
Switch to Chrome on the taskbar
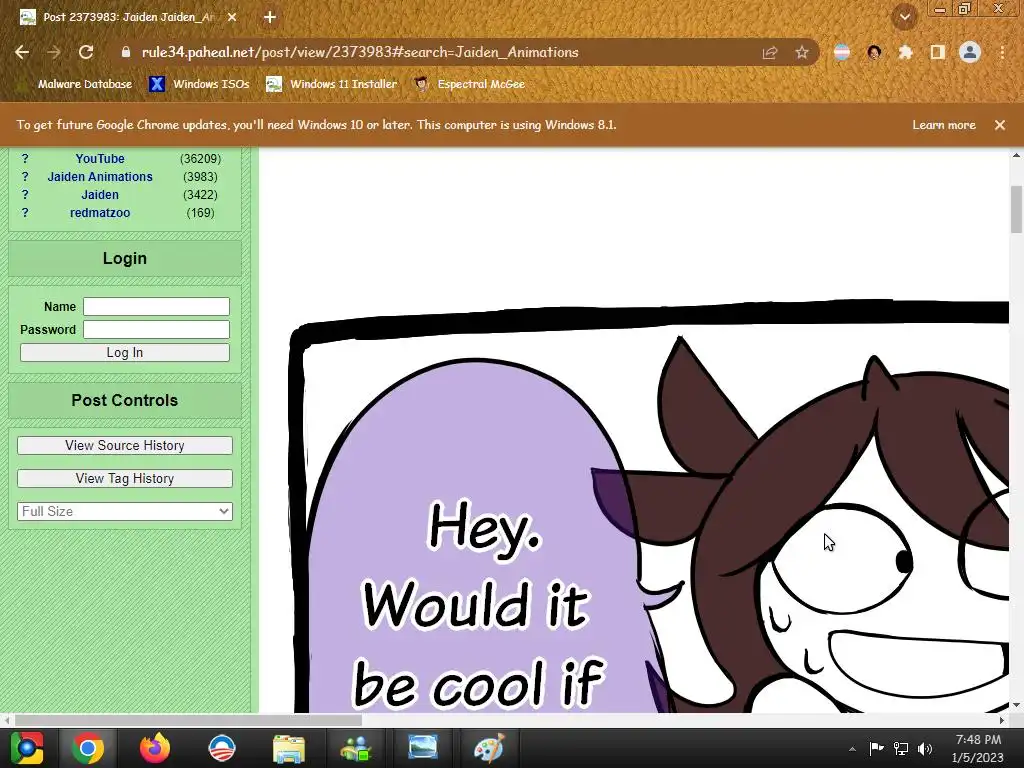coord(88,748)
